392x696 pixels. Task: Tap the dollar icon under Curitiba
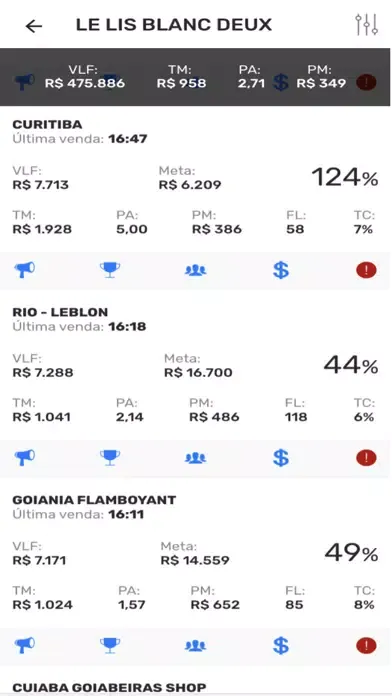[281, 270]
